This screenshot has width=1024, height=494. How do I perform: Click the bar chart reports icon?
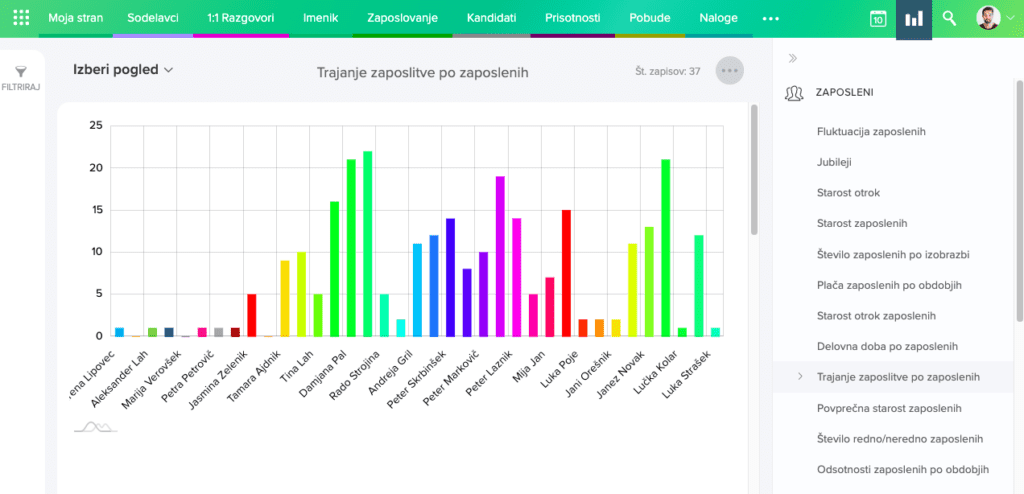coord(913,19)
